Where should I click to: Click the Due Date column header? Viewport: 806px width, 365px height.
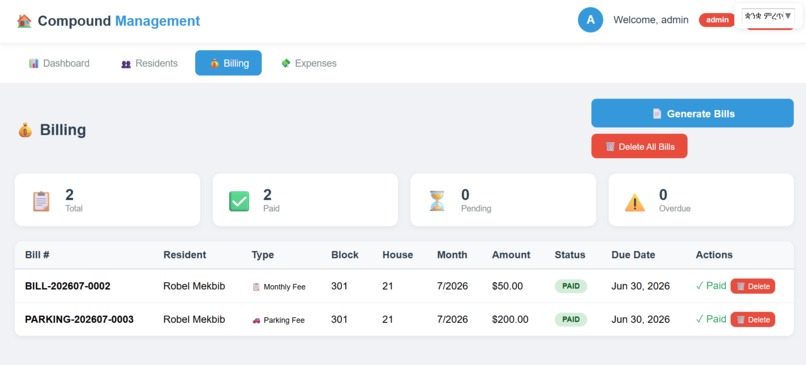tap(633, 254)
